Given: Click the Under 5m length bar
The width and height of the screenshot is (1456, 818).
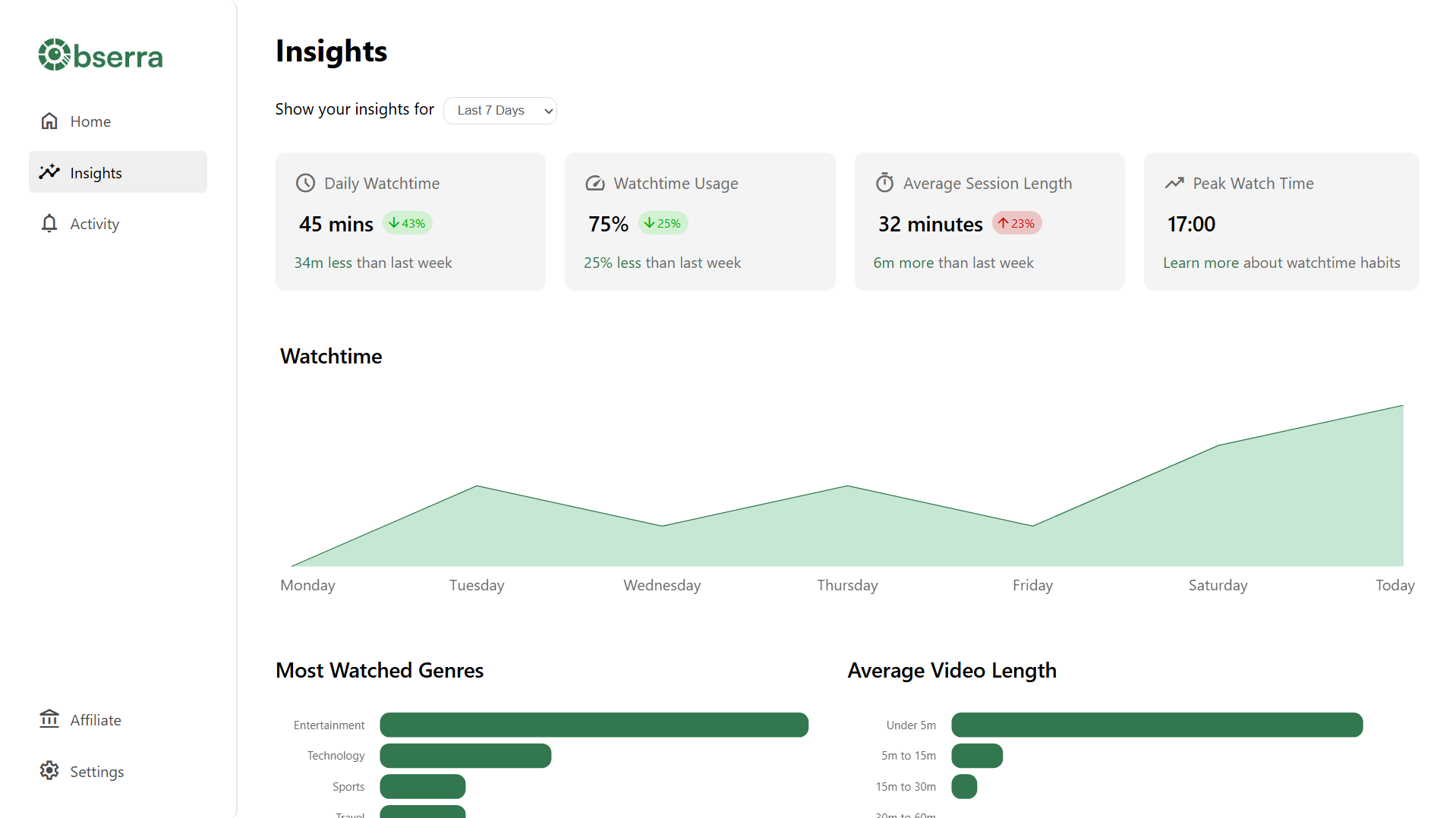Looking at the screenshot, I should (x=1157, y=725).
